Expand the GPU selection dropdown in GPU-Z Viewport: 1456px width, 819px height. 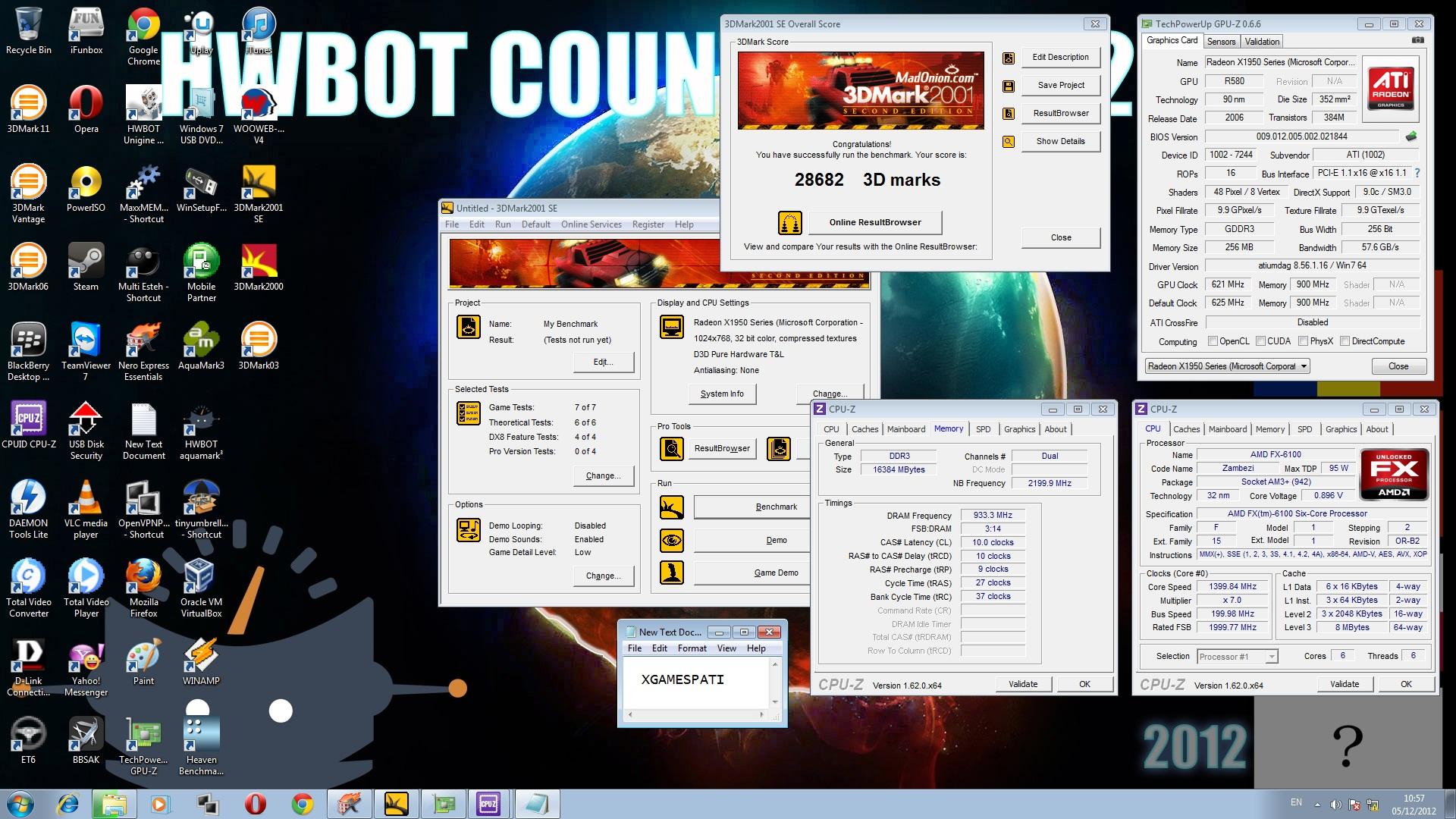pyautogui.click(x=1227, y=366)
